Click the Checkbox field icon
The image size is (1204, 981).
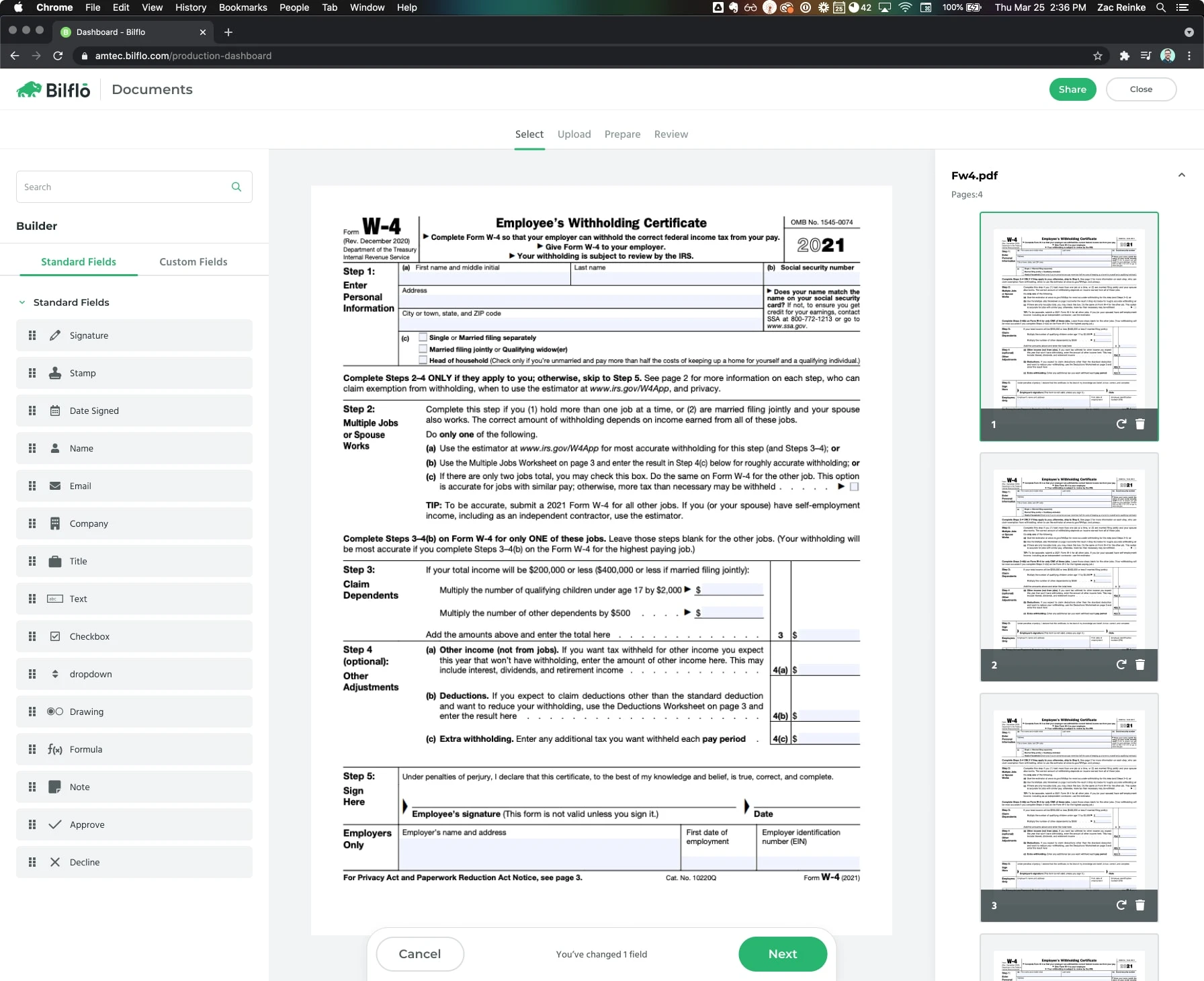point(55,636)
